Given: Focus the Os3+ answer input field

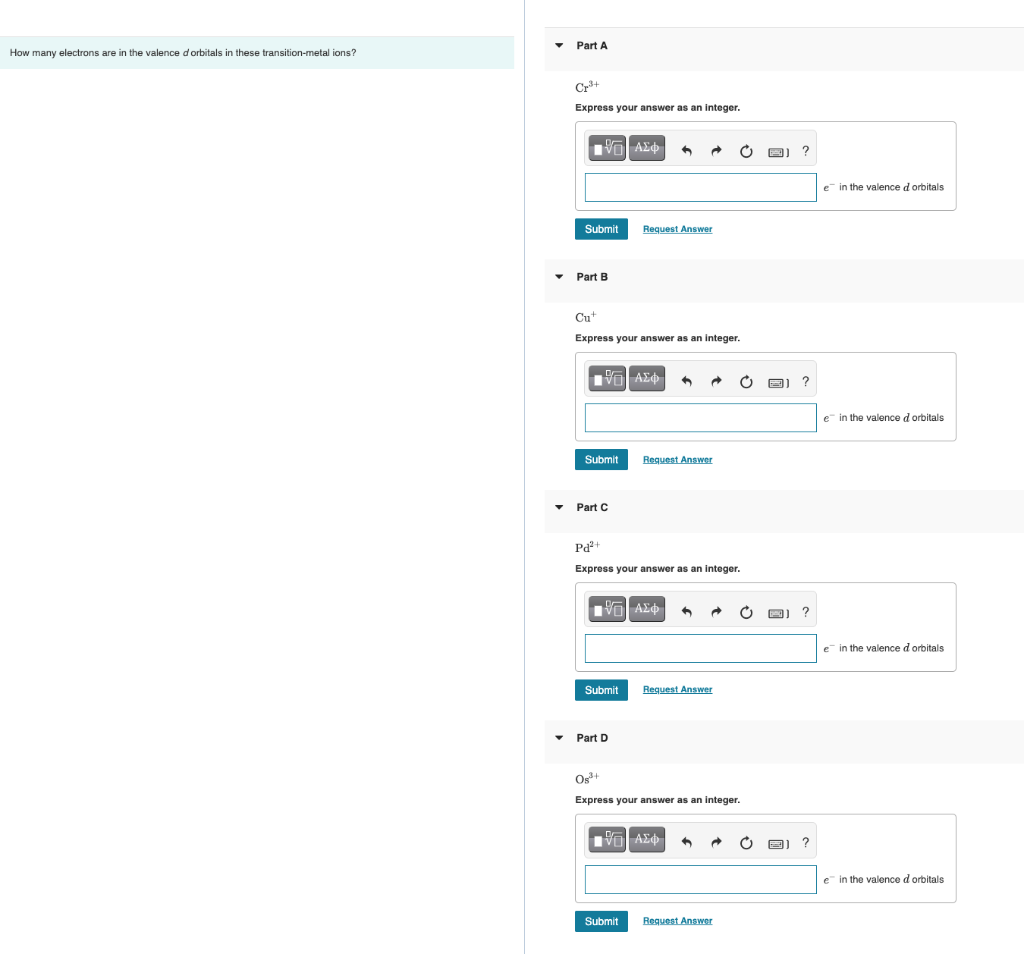Looking at the screenshot, I should pyautogui.click(x=701, y=880).
